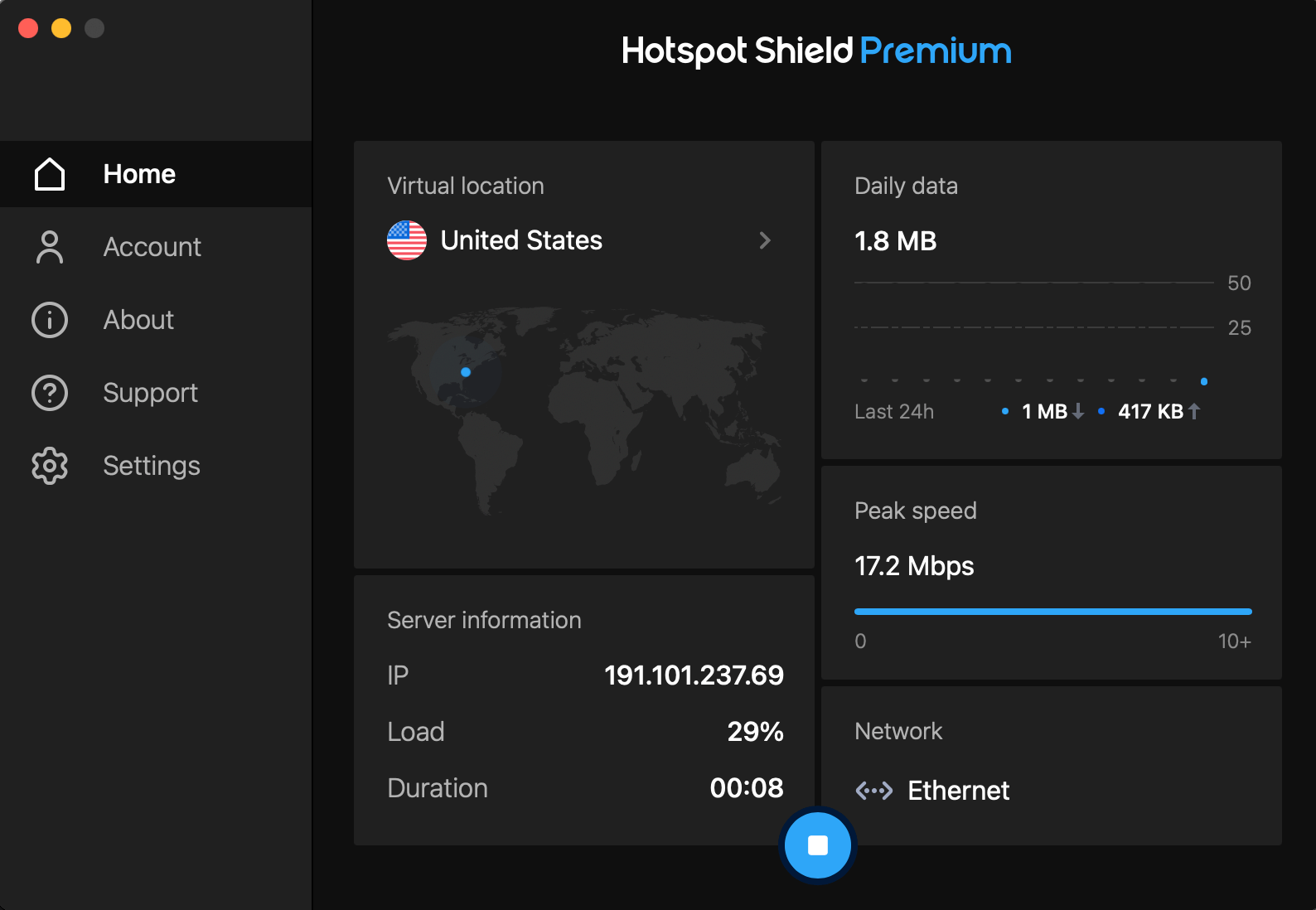This screenshot has height=910, width=1316.
Task: Stop the VPN connection with the blue button
Action: [818, 845]
